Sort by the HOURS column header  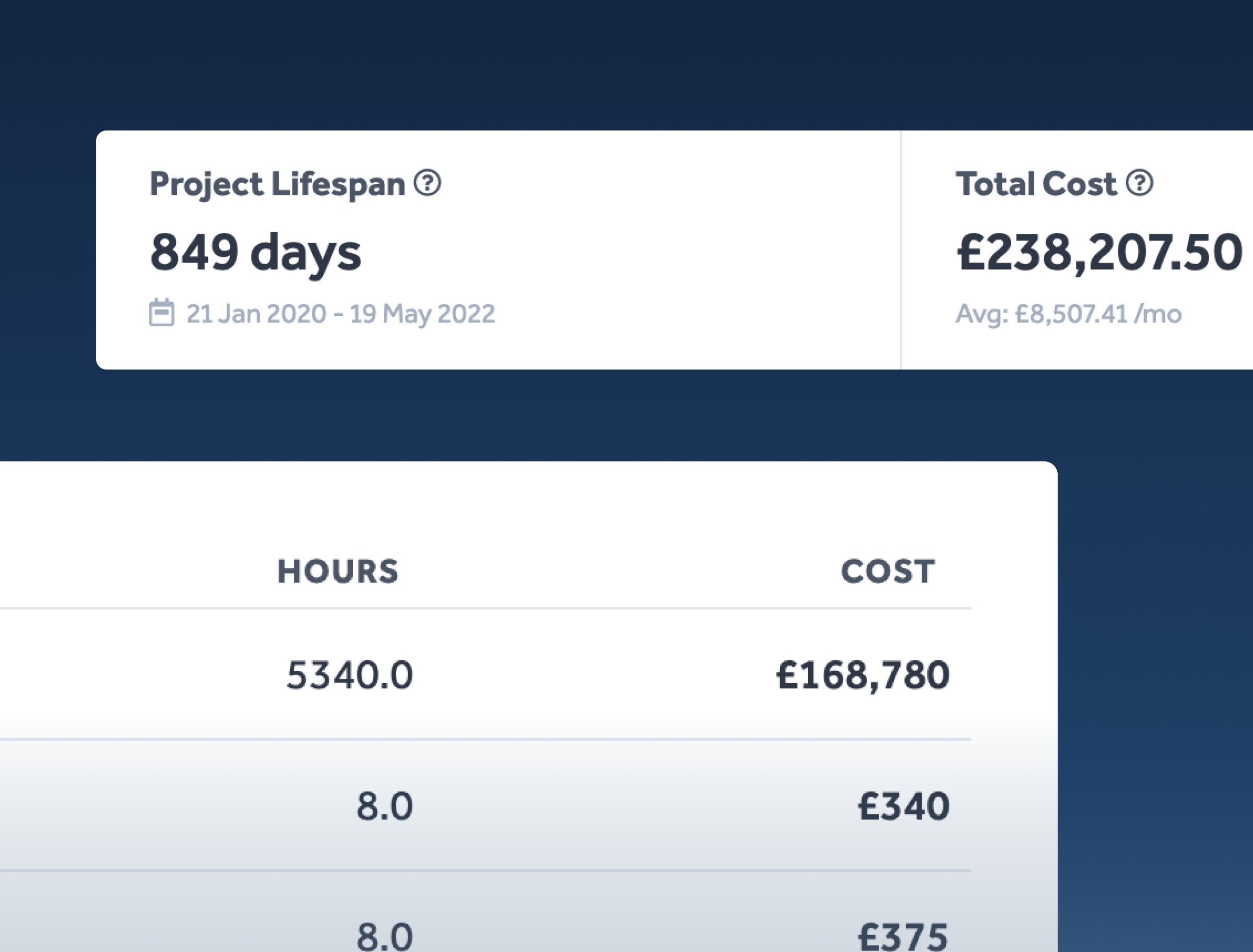[x=338, y=571]
